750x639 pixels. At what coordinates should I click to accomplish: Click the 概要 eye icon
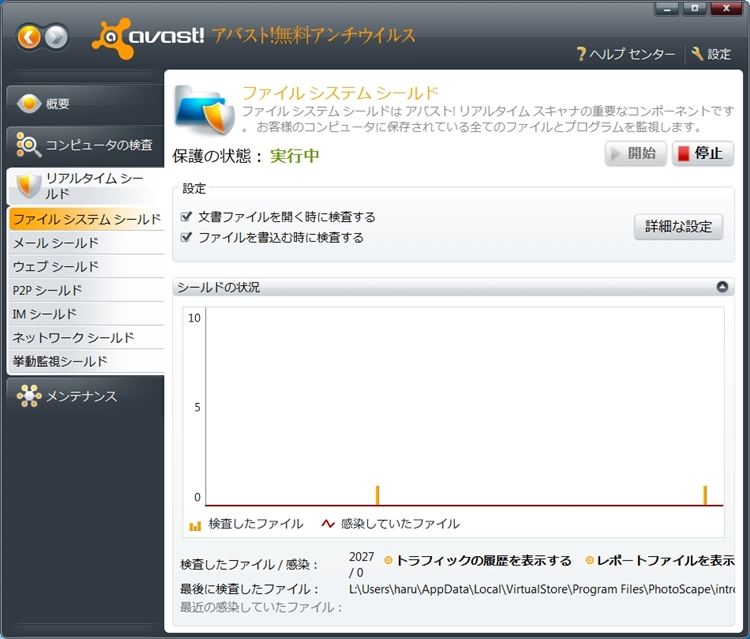coord(29,103)
